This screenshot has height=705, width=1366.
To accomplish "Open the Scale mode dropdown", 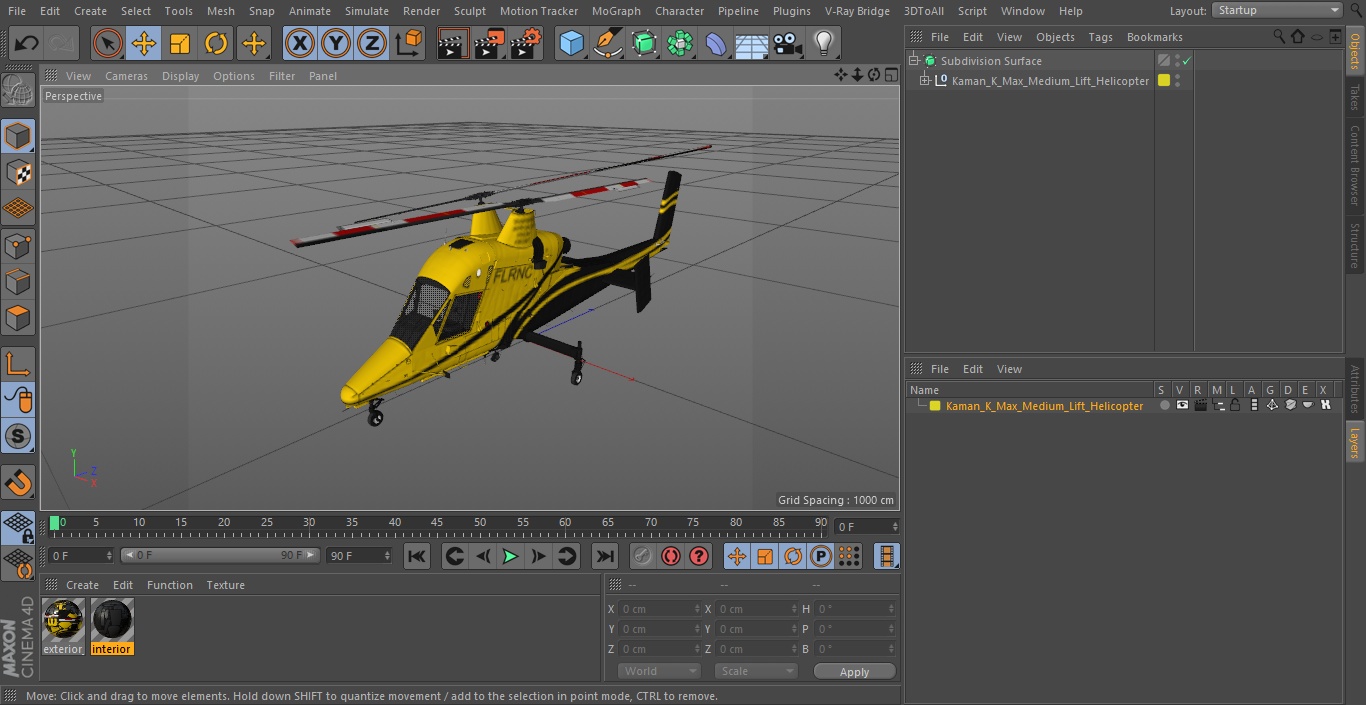I will tap(756, 671).
